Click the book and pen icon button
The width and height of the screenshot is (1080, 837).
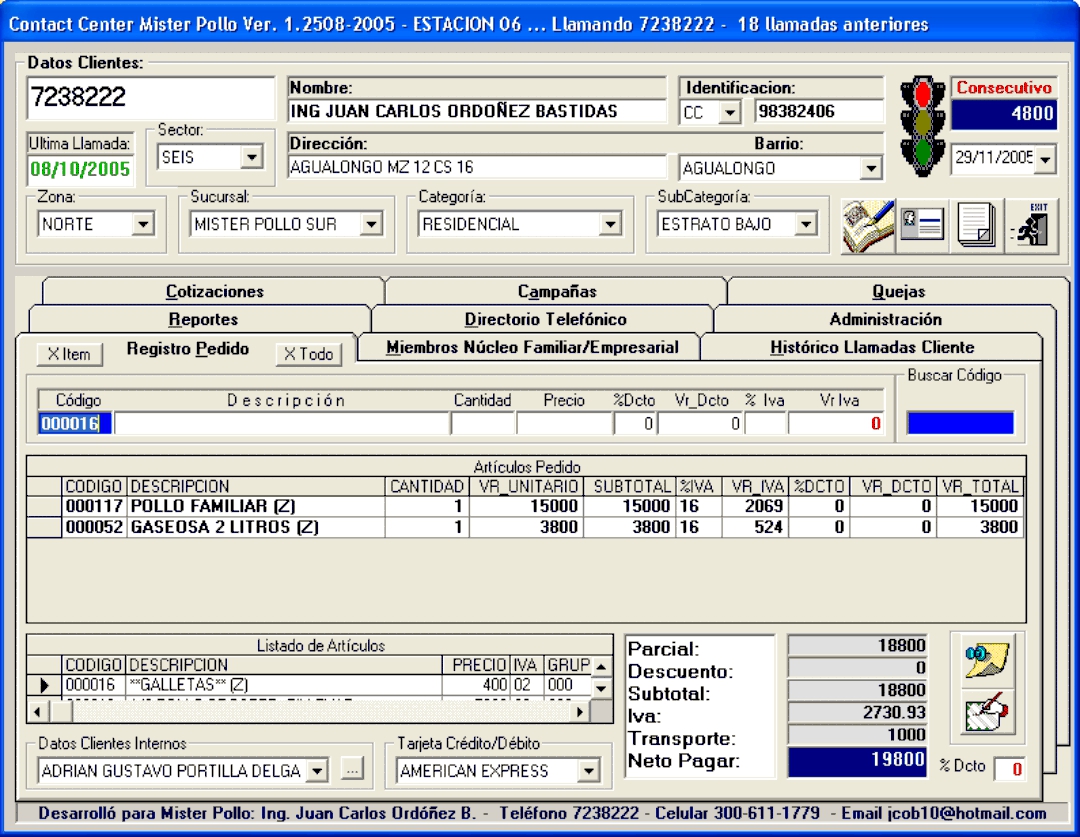(x=867, y=226)
